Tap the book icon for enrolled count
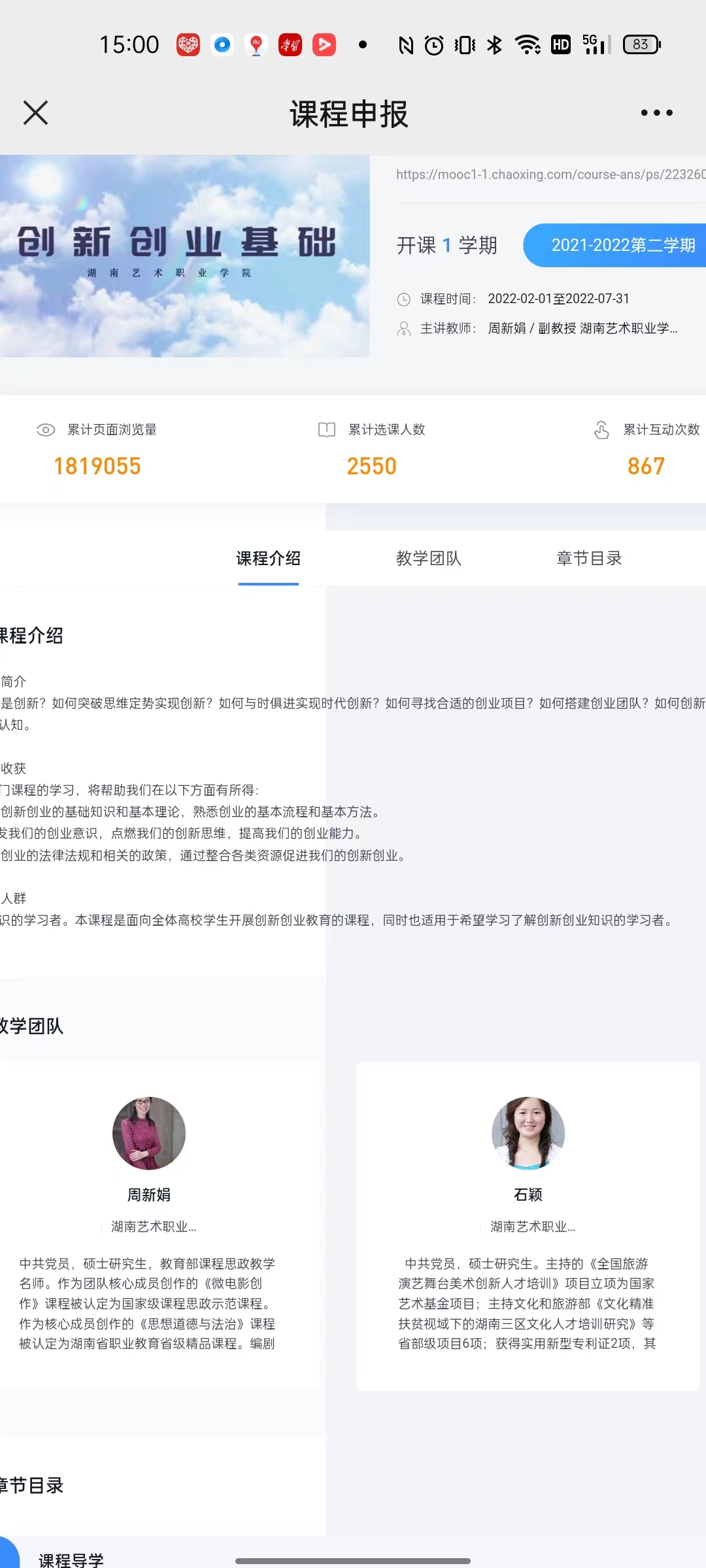This screenshot has width=706, height=1568. (x=326, y=430)
